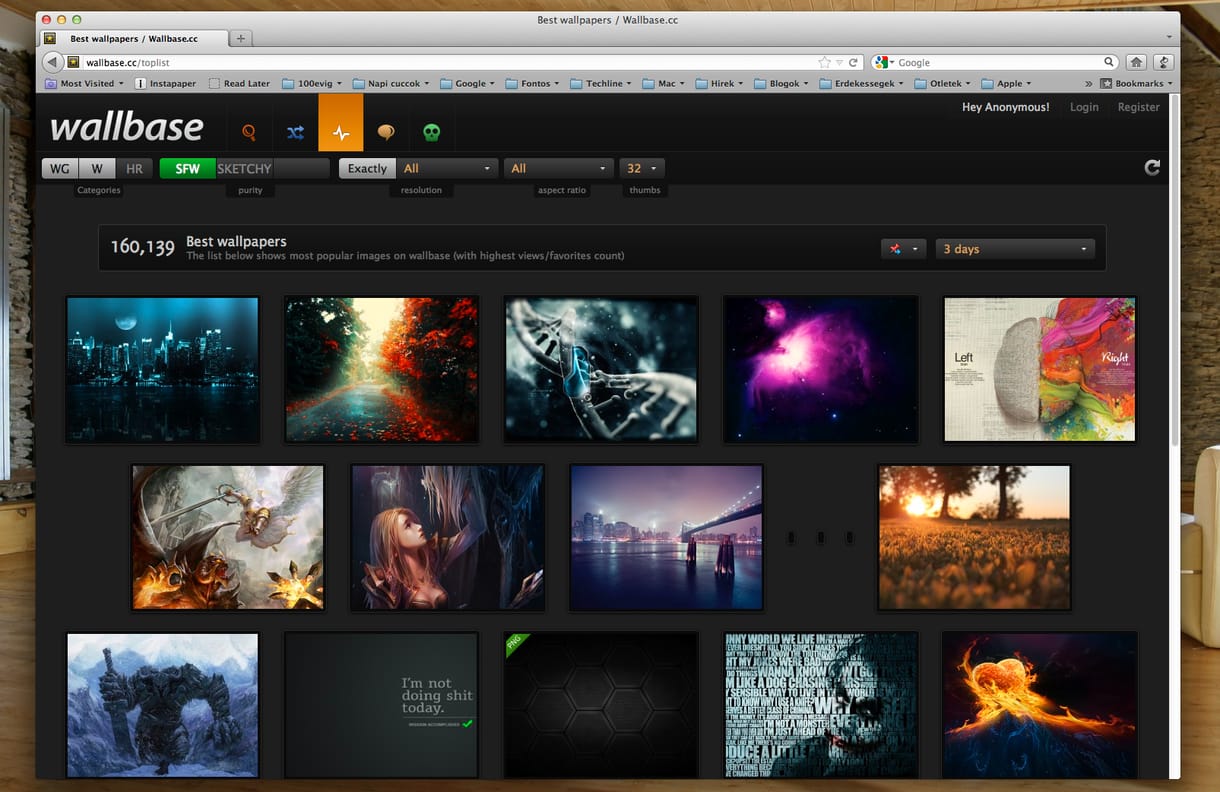Open the speech bubble forum icon
The image size is (1220, 792).
tap(386, 132)
